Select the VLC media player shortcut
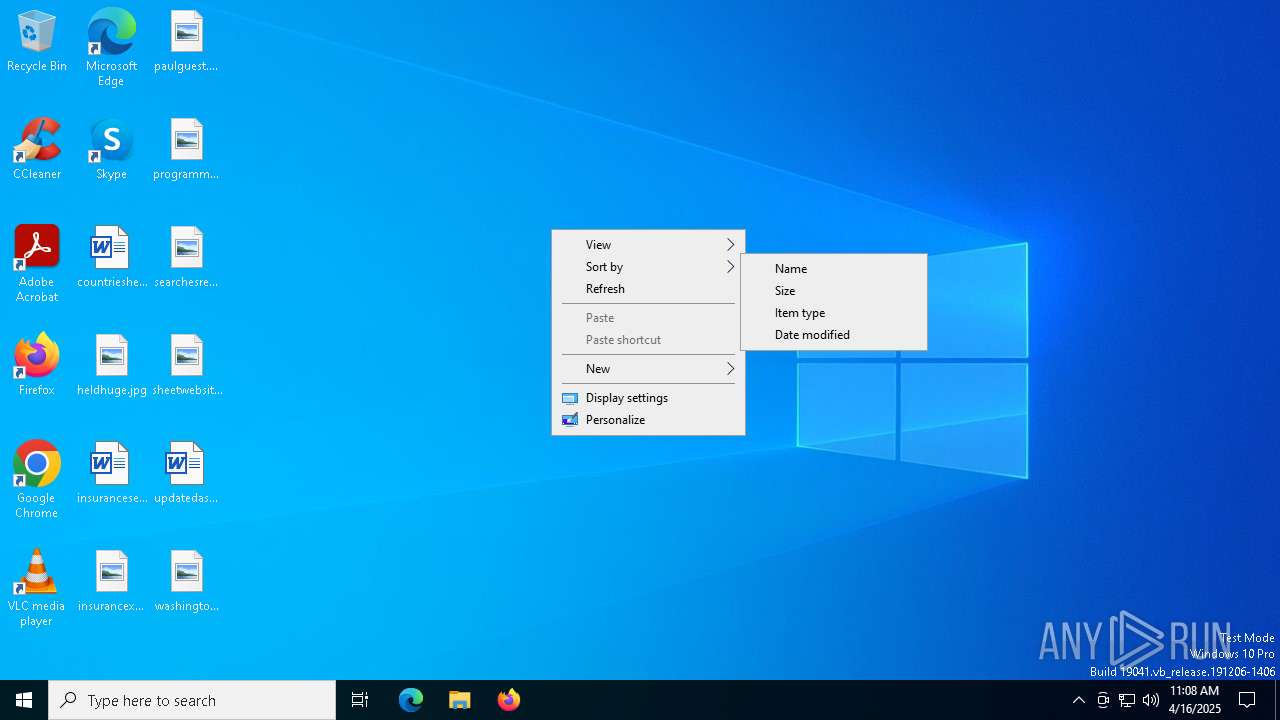 [x=37, y=587]
